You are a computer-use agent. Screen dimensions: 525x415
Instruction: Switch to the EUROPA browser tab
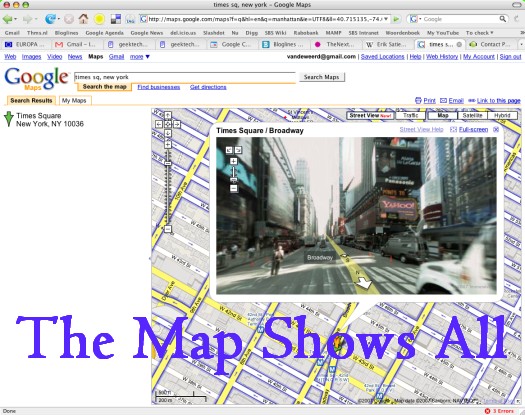coord(26,44)
